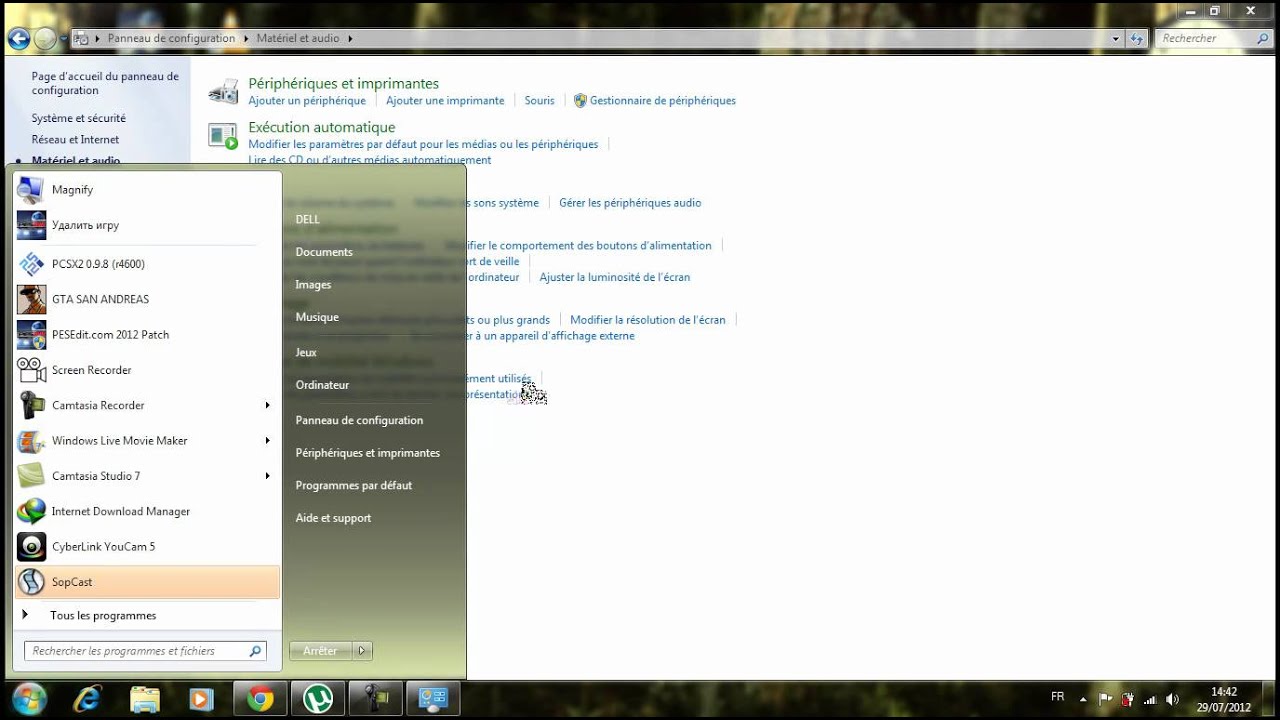Image resolution: width=1280 pixels, height=720 pixels.
Task: Launch Internet Download Manager
Action: tap(147, 511)
